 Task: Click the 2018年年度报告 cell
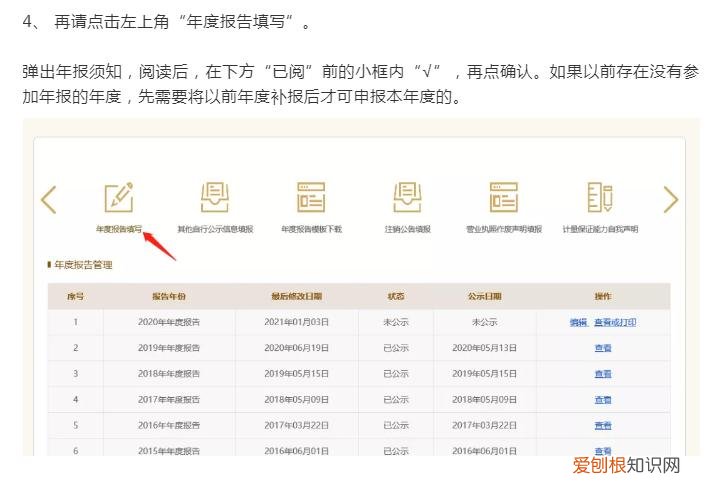tap(169, 374)
